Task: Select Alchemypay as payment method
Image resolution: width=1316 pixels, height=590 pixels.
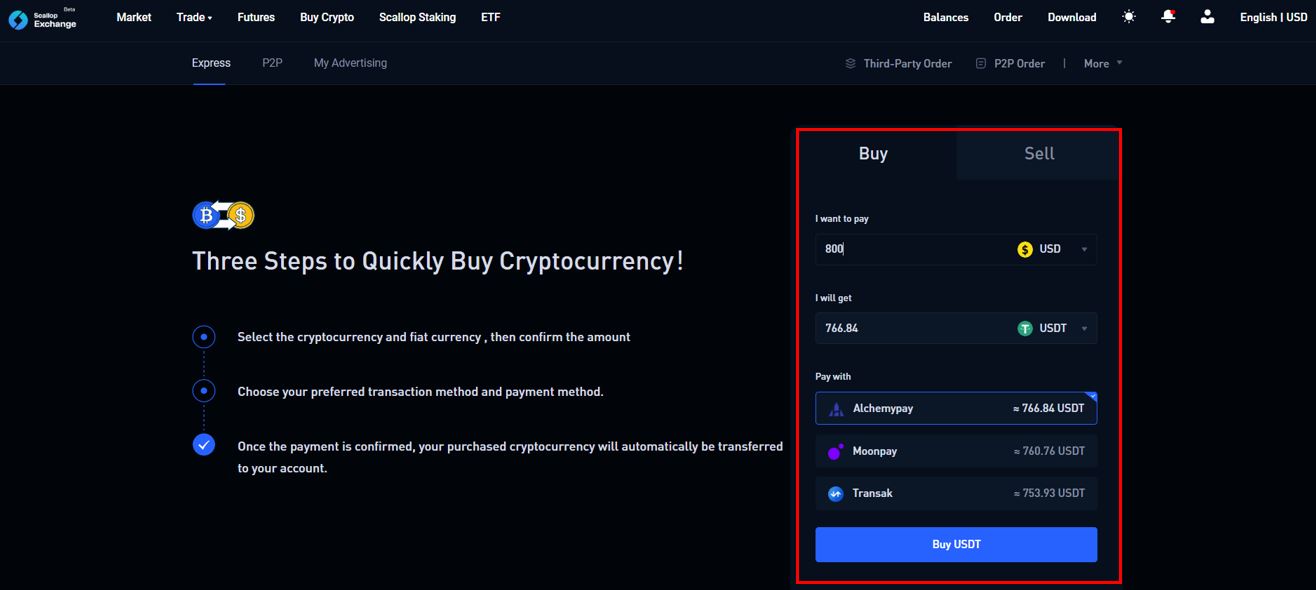Action: (x=956, y=408)
